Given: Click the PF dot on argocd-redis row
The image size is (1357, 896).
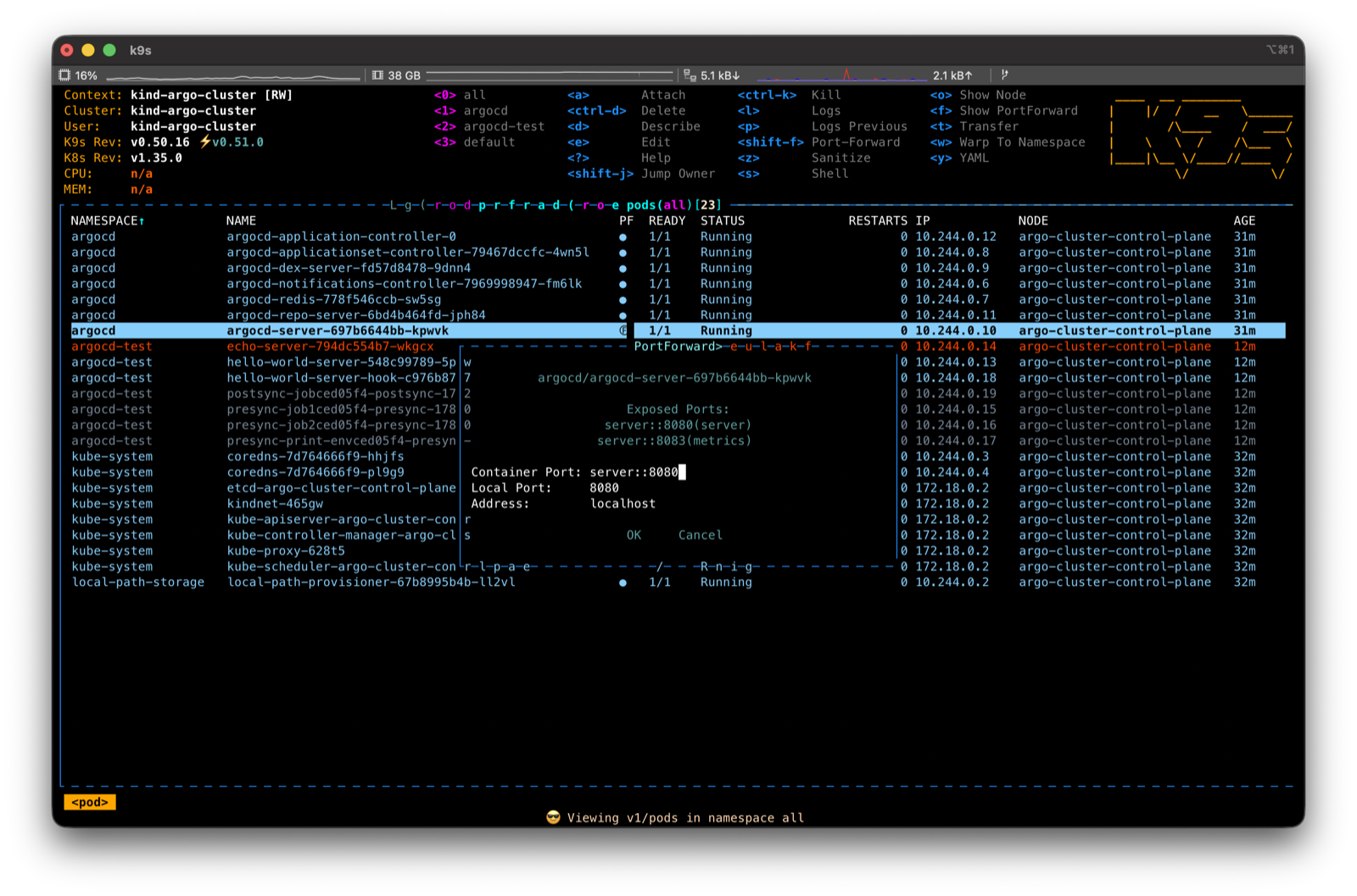Looking at the screenshot, I should pos(623,300).
